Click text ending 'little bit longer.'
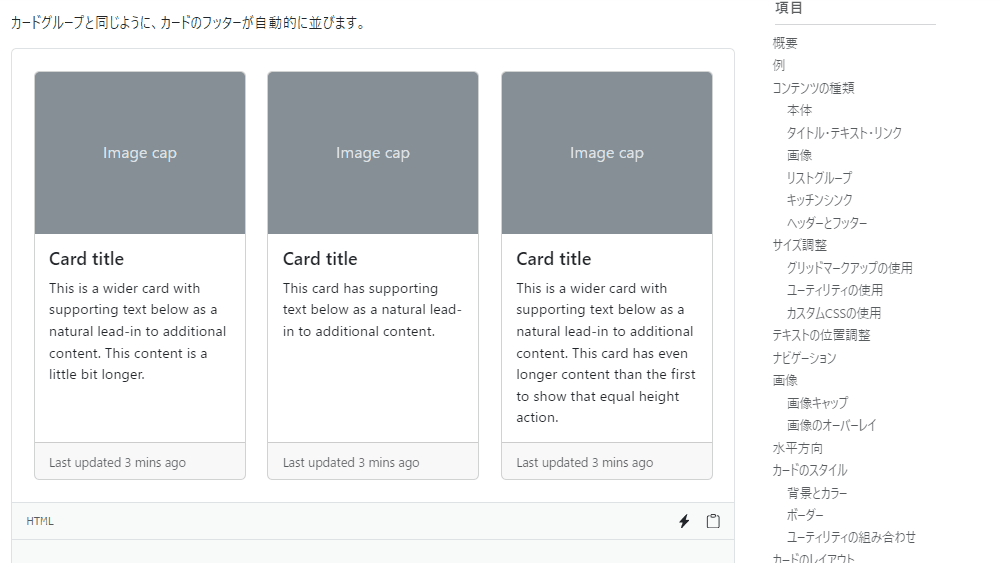 pos(138,332)
